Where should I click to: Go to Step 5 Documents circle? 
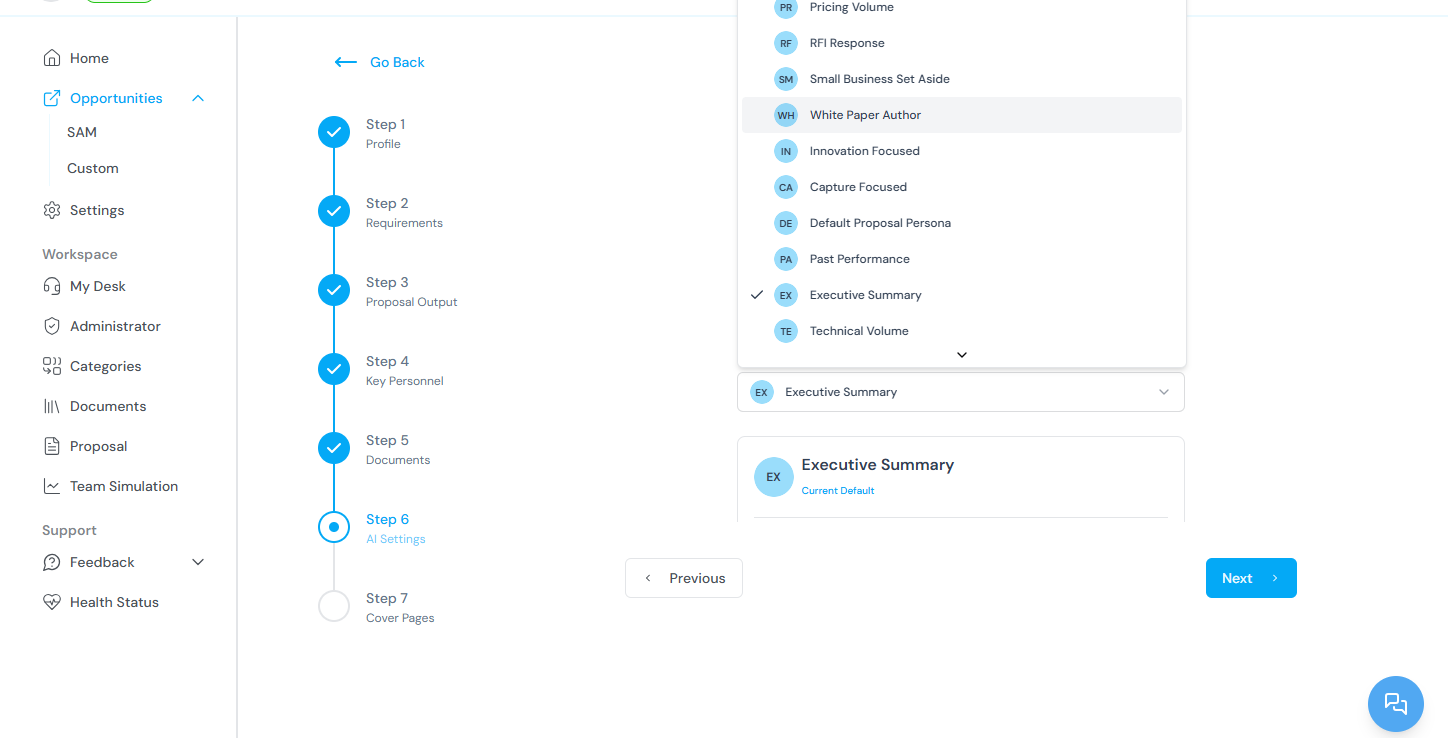(334, 448)
